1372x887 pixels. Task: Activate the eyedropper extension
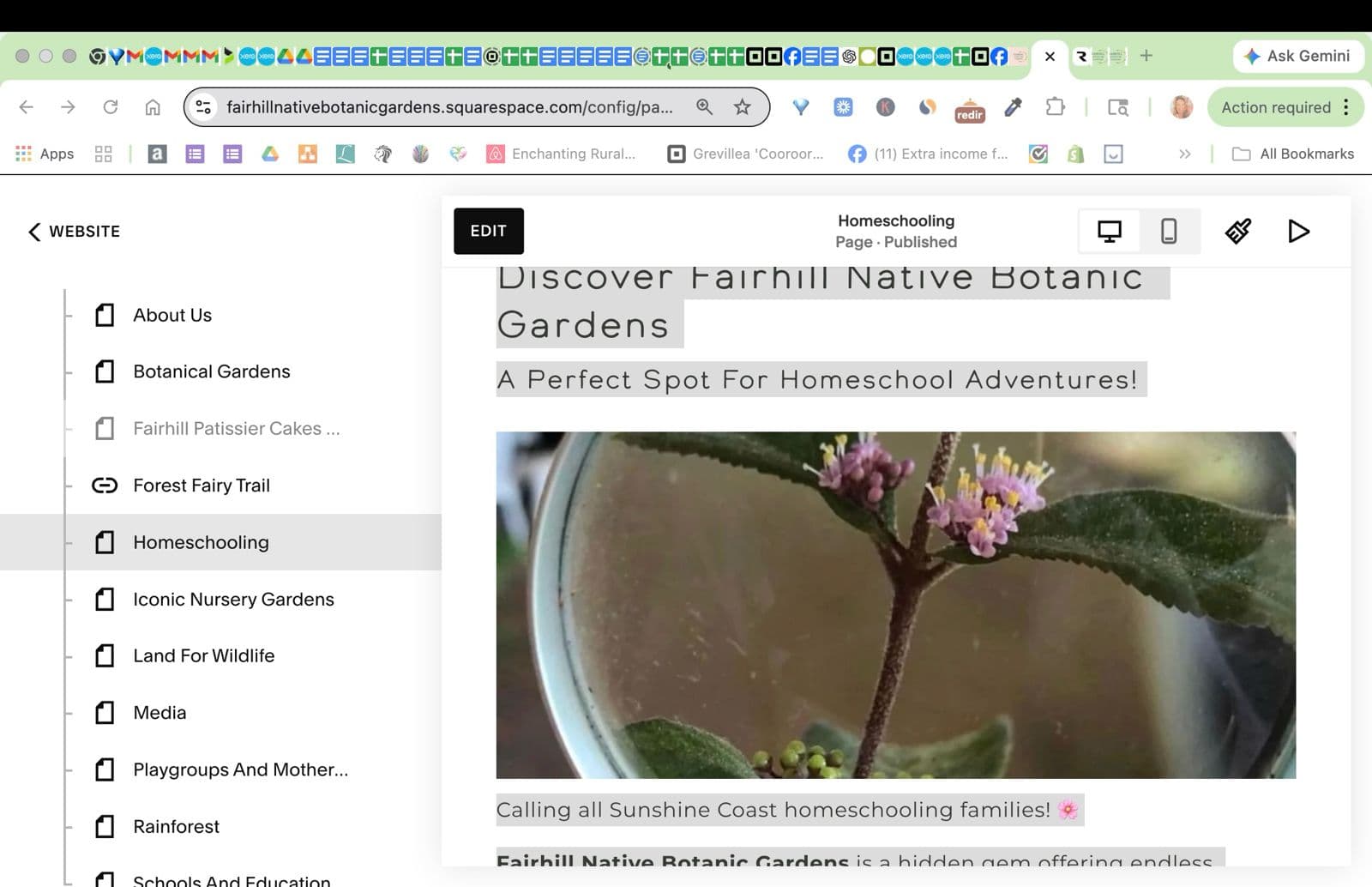[x=1013, y=107]
